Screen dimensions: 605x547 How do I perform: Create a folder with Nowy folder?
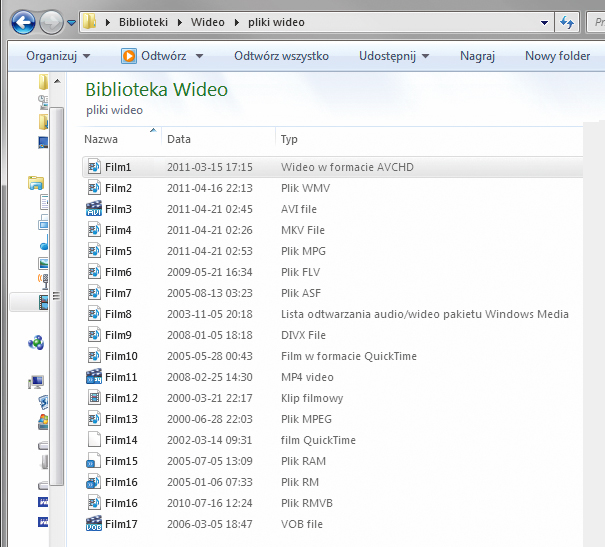(x=557, y=56)
